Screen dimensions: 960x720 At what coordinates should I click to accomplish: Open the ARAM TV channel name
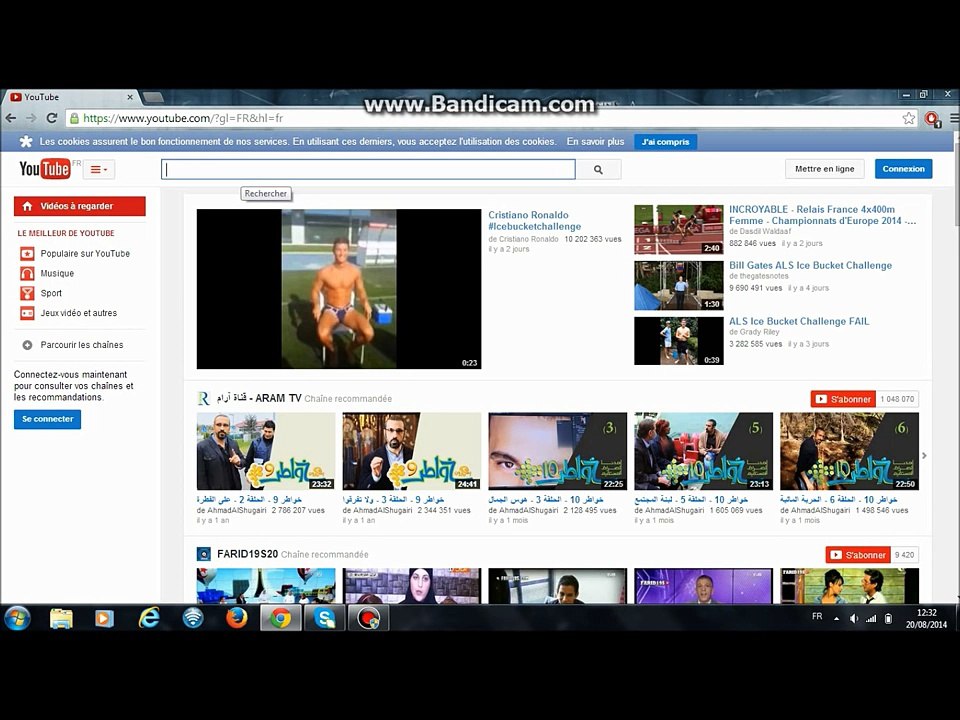tap(259, 399)
